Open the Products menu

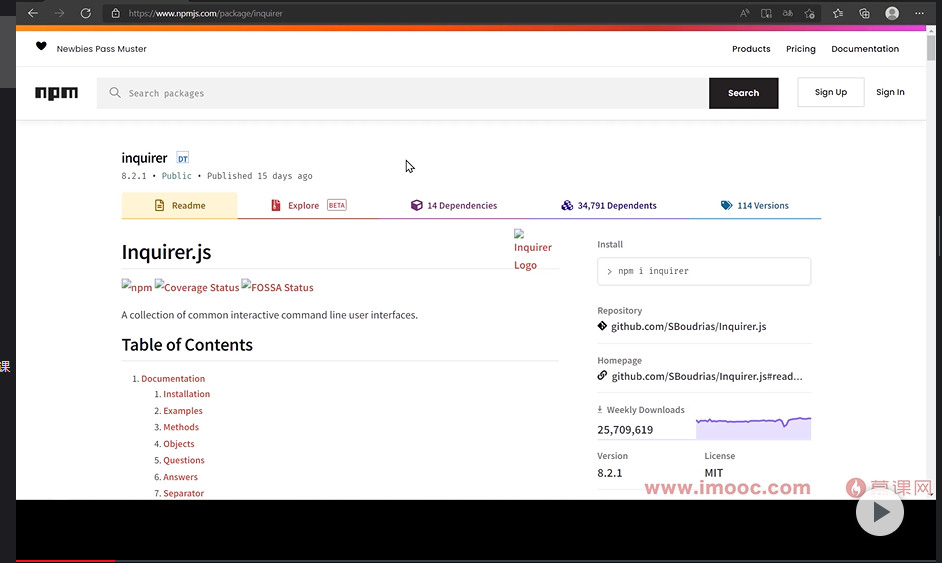751,49
